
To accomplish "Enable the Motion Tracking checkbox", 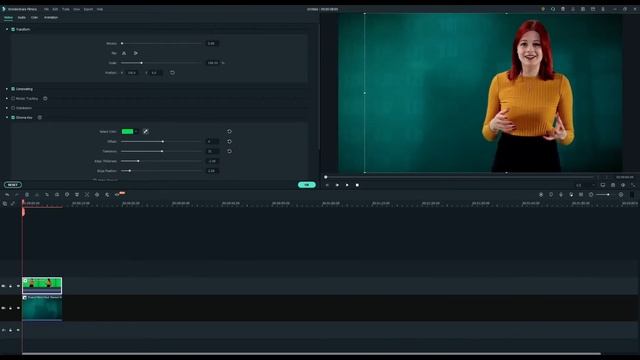I will pyautogui.click(x=13, y=98).
